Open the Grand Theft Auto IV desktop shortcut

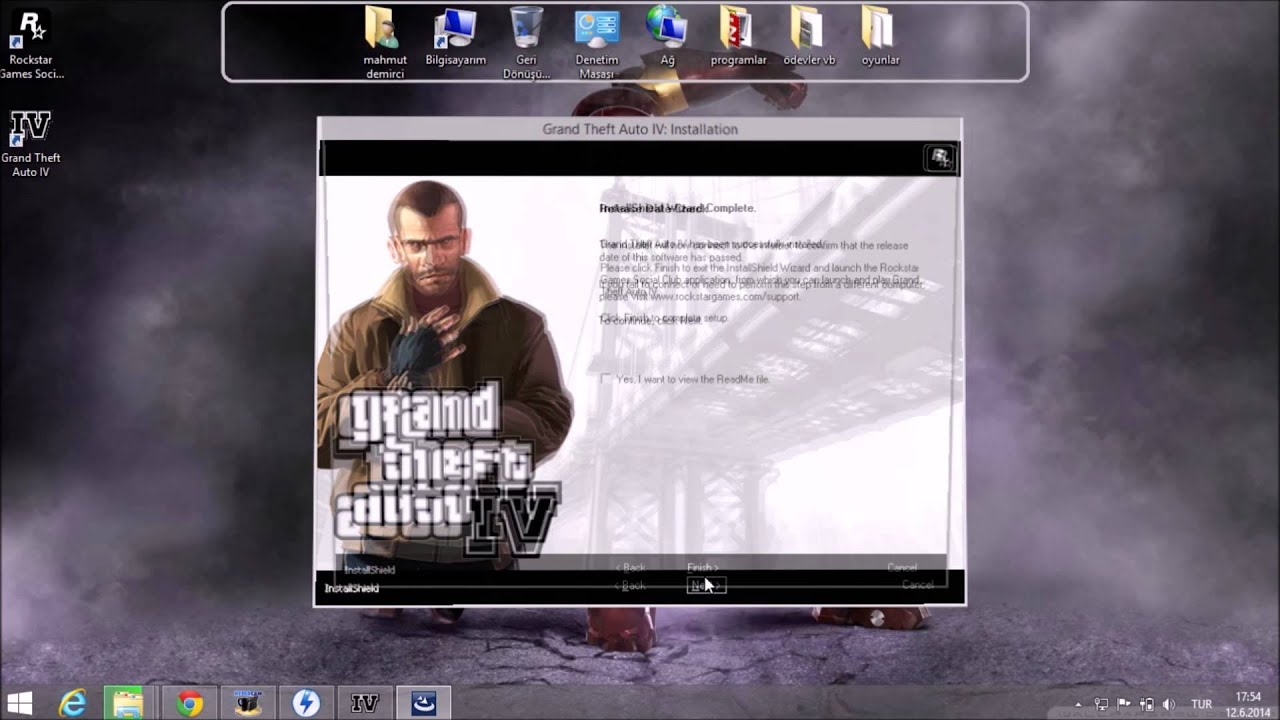coord(31,143)
